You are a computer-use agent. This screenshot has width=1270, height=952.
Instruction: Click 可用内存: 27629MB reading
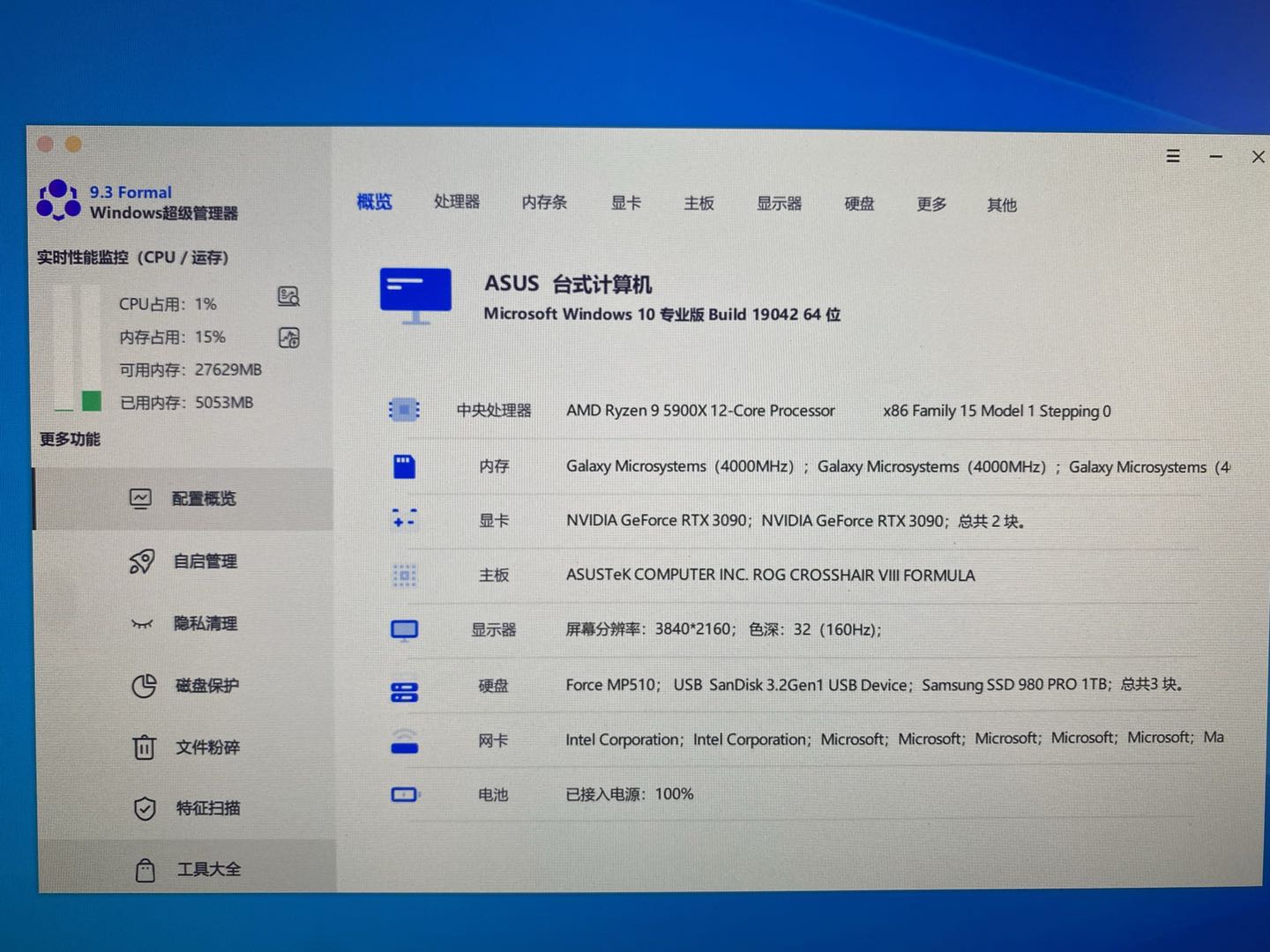(x=190, y=370)
